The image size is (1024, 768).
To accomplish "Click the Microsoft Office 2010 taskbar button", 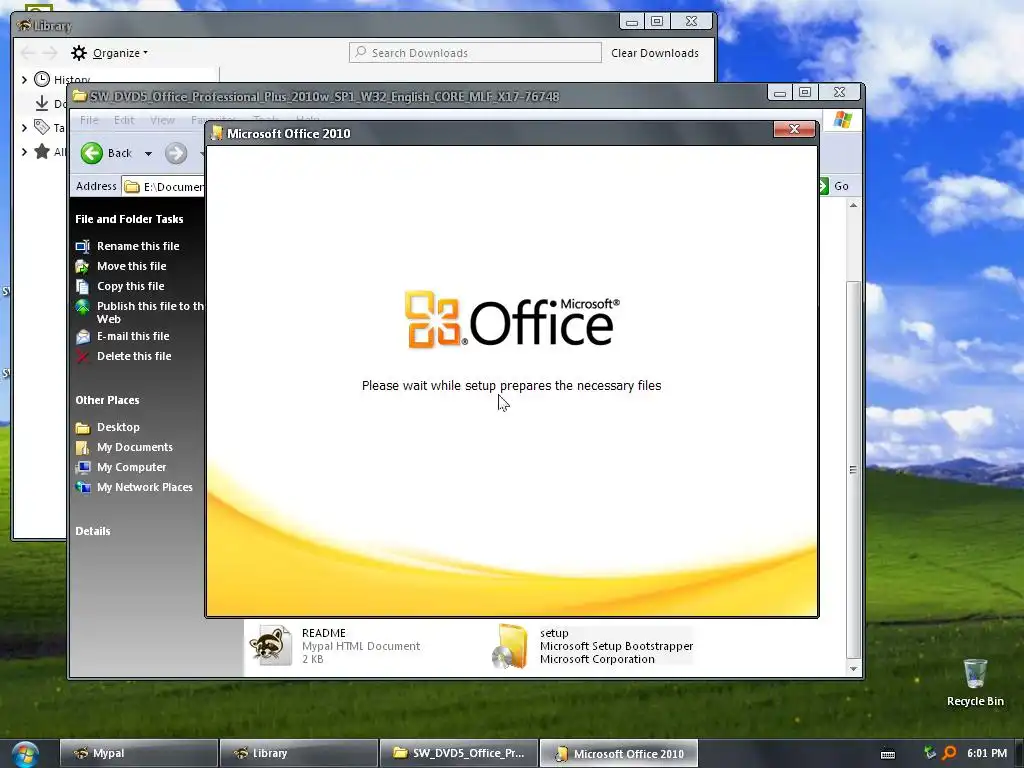I will point(618,754).
